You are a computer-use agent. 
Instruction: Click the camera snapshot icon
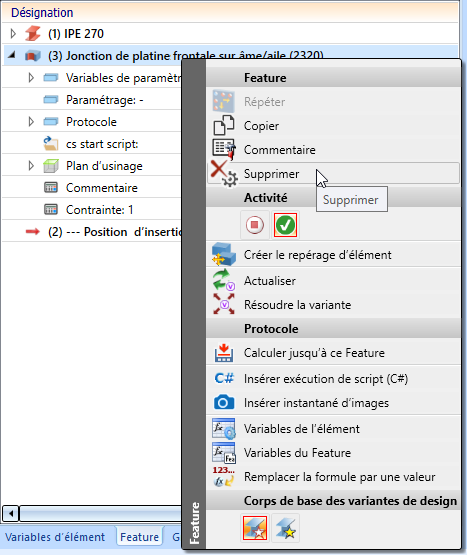click(x=224, y=402)
